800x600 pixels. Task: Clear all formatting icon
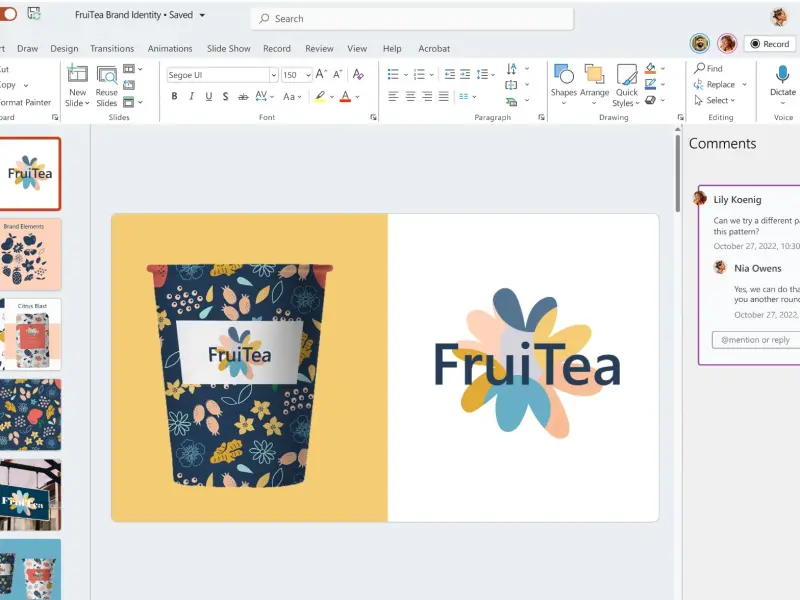tap(358, 74)
